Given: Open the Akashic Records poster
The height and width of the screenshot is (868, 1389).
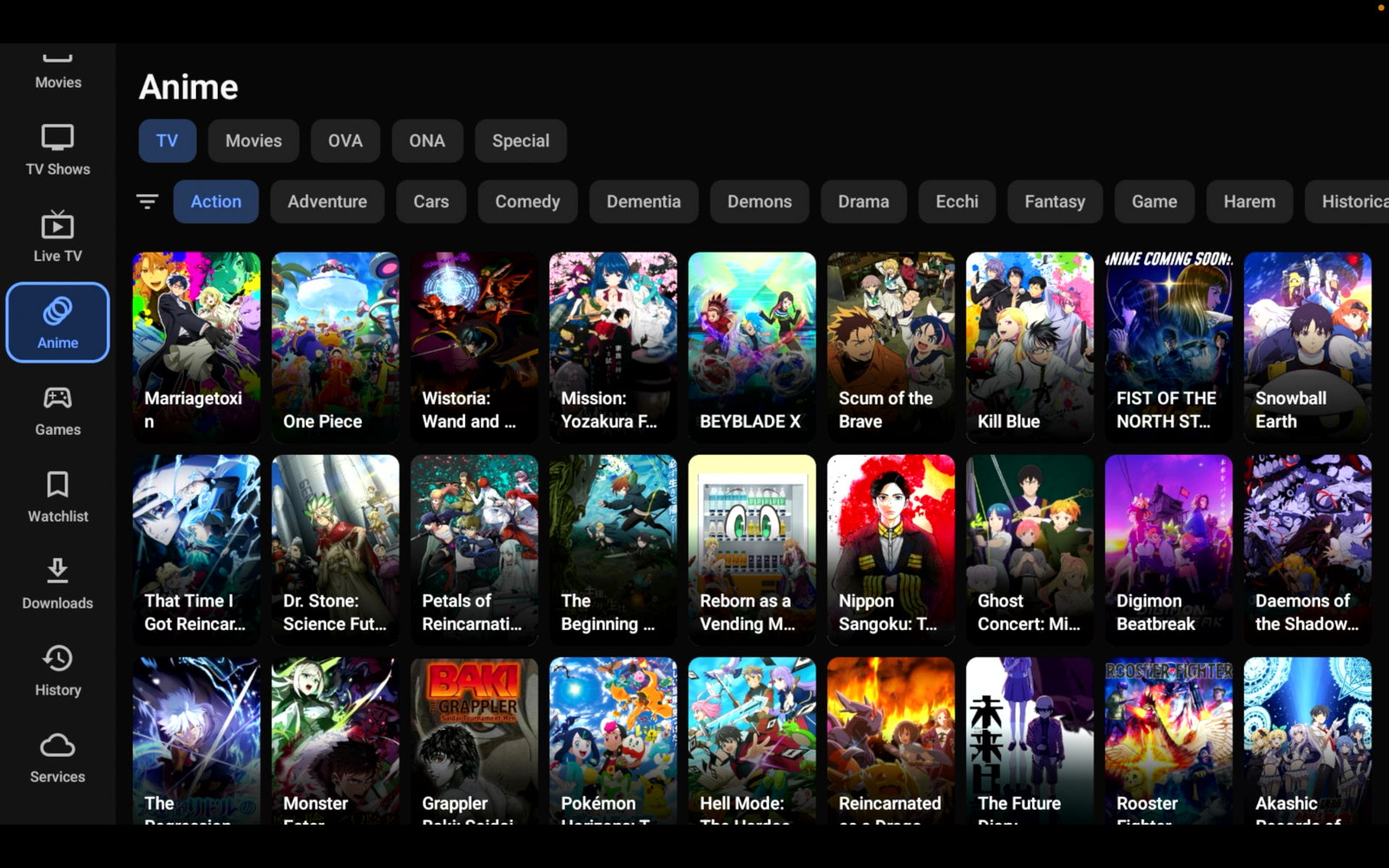Looking at the screenshot, I should click(1308, 740).
